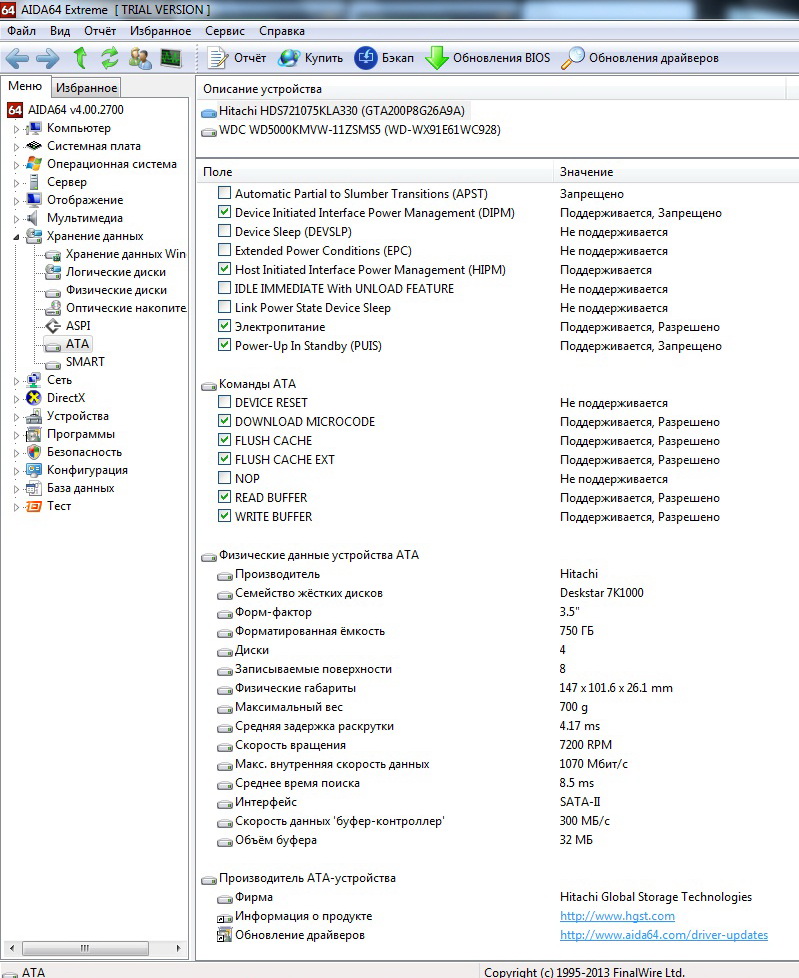This screenshot has width=799, height=978.
Task: Select the База данных tree item
Action: pos(80,488)
